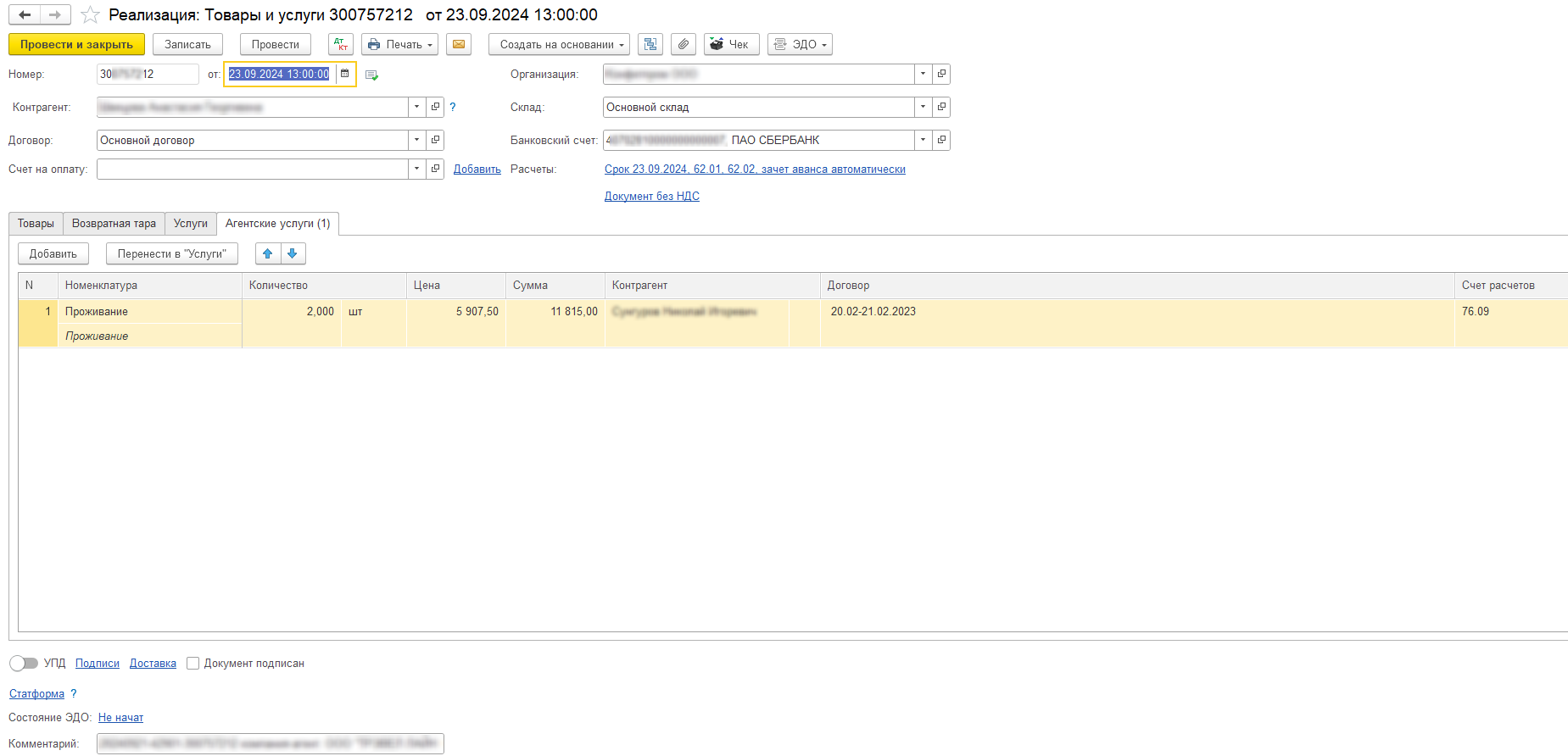Image resolution: width=1568 pixels, height=756 pixels.
Task: Open calendar picker for document date
Action: tap(344, 74)
